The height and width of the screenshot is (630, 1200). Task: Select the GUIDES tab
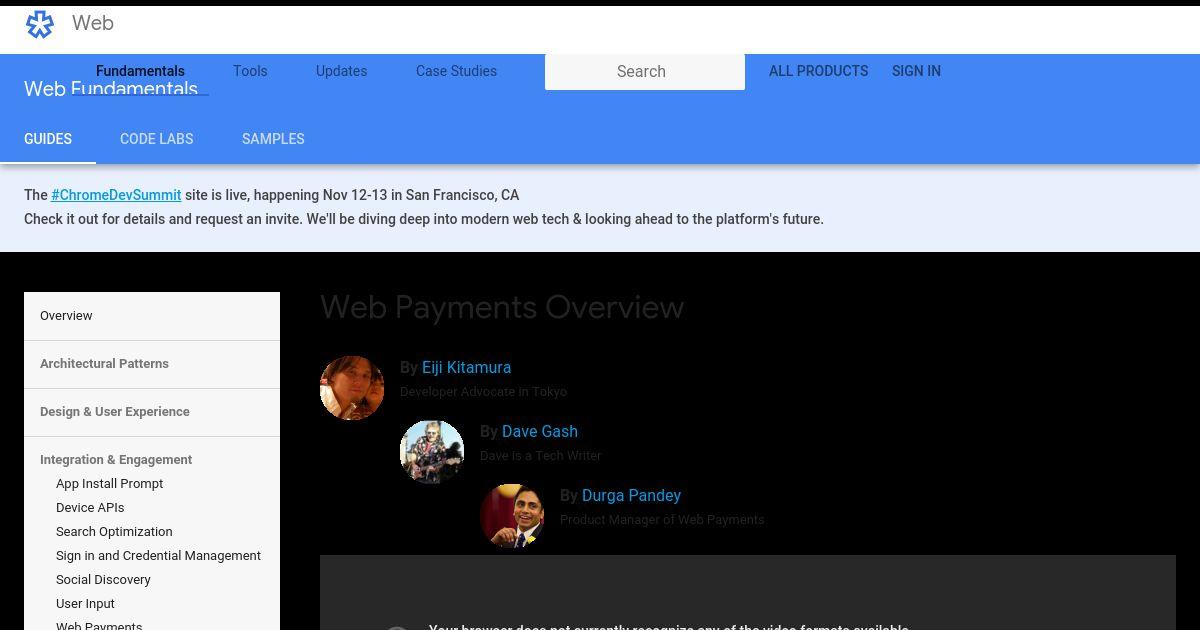click(48, 139)
